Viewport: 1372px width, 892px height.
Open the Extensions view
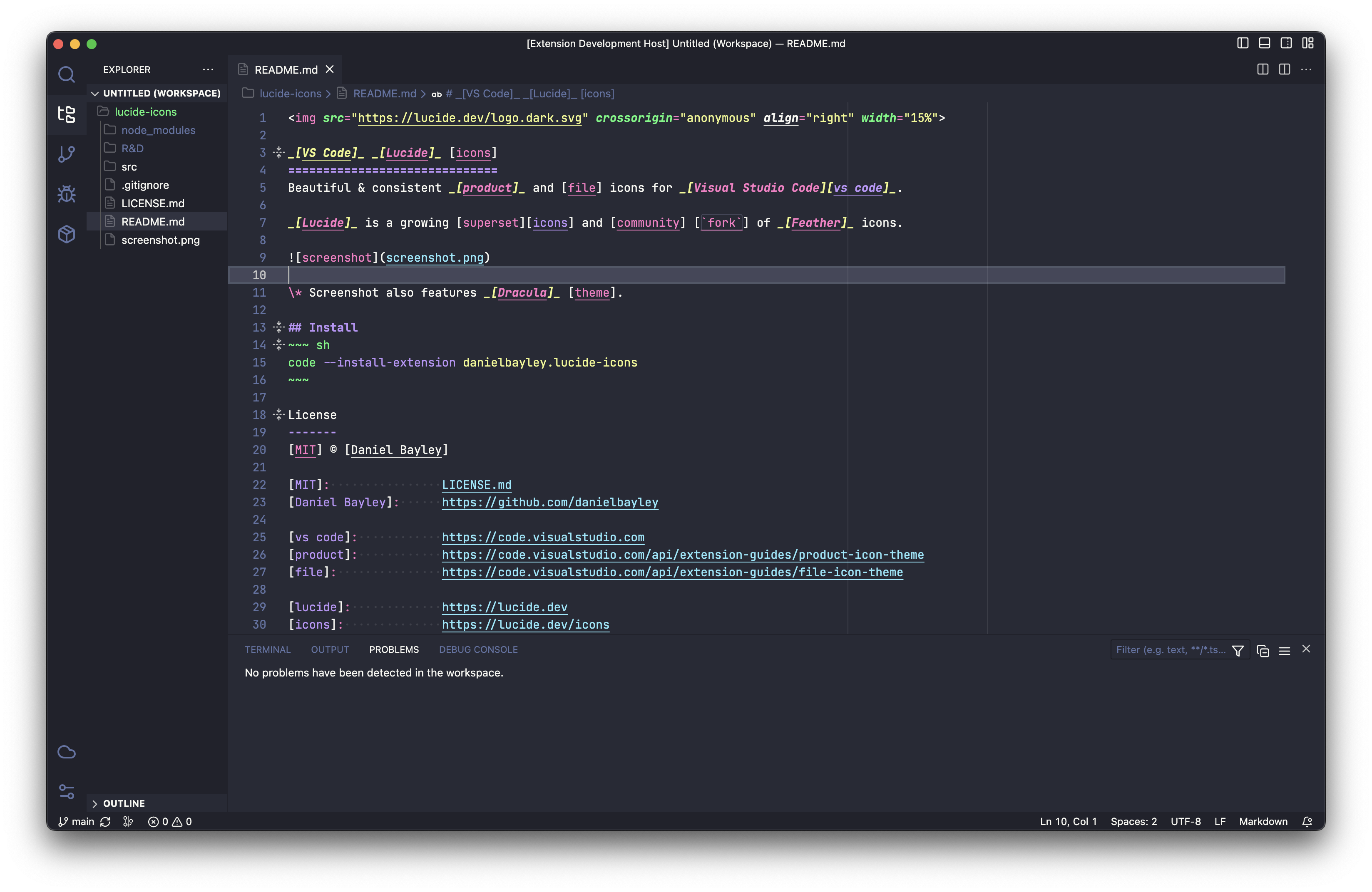(x=66, y=234)
